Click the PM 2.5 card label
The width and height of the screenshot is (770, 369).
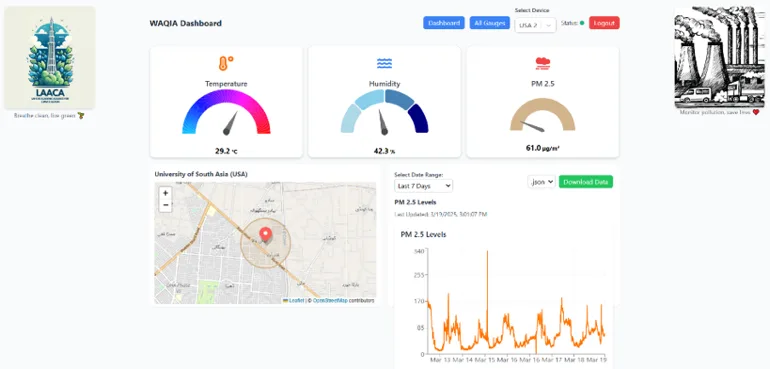point(543,84)
